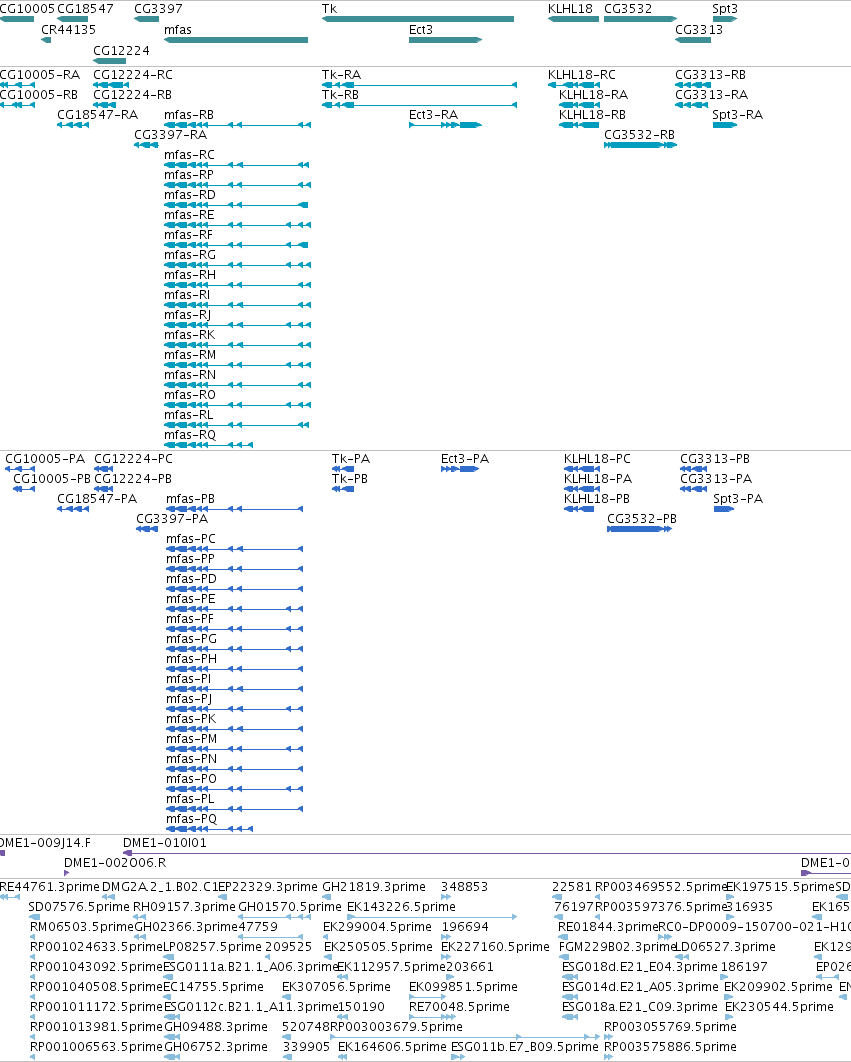Click EST RE70048.5prime
This screenshot has height=1062, width=851.
pos(459,1007)
